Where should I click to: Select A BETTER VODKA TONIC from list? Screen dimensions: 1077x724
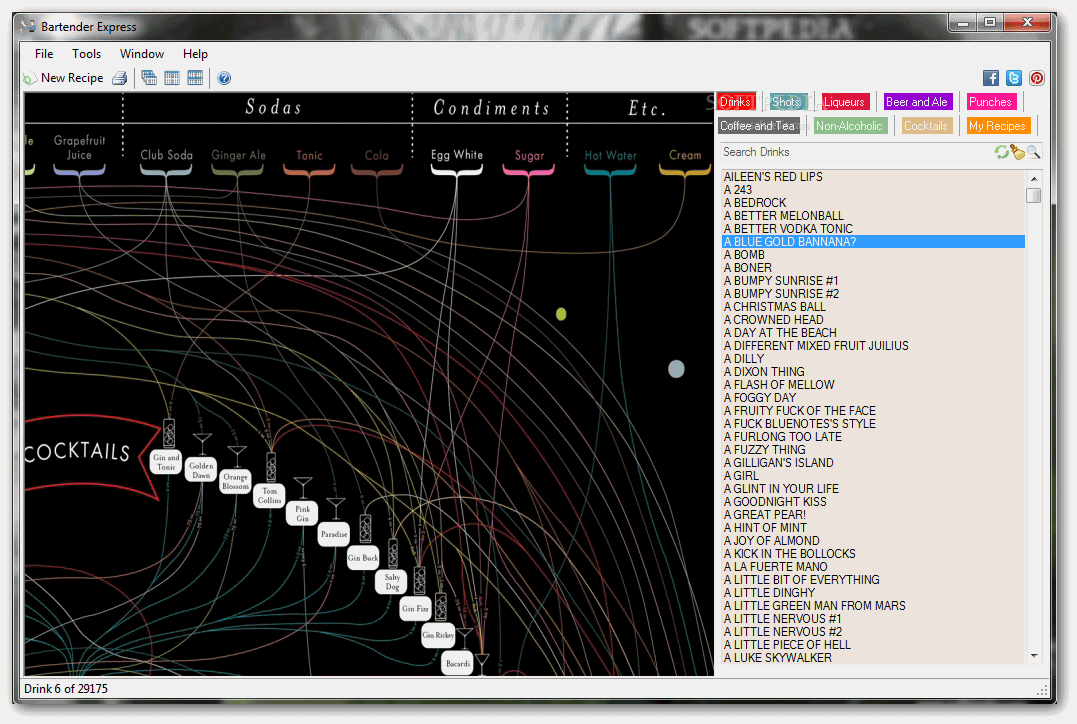(x=788, y=229)
